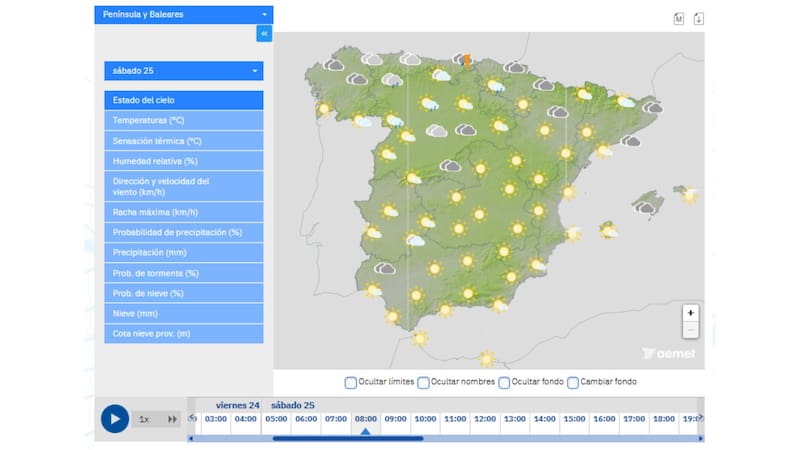The height and width of the screenshot is (450, 800).
Task: Select the Racha máxima (km/h) layer
Action: click(x=184, y=212)
